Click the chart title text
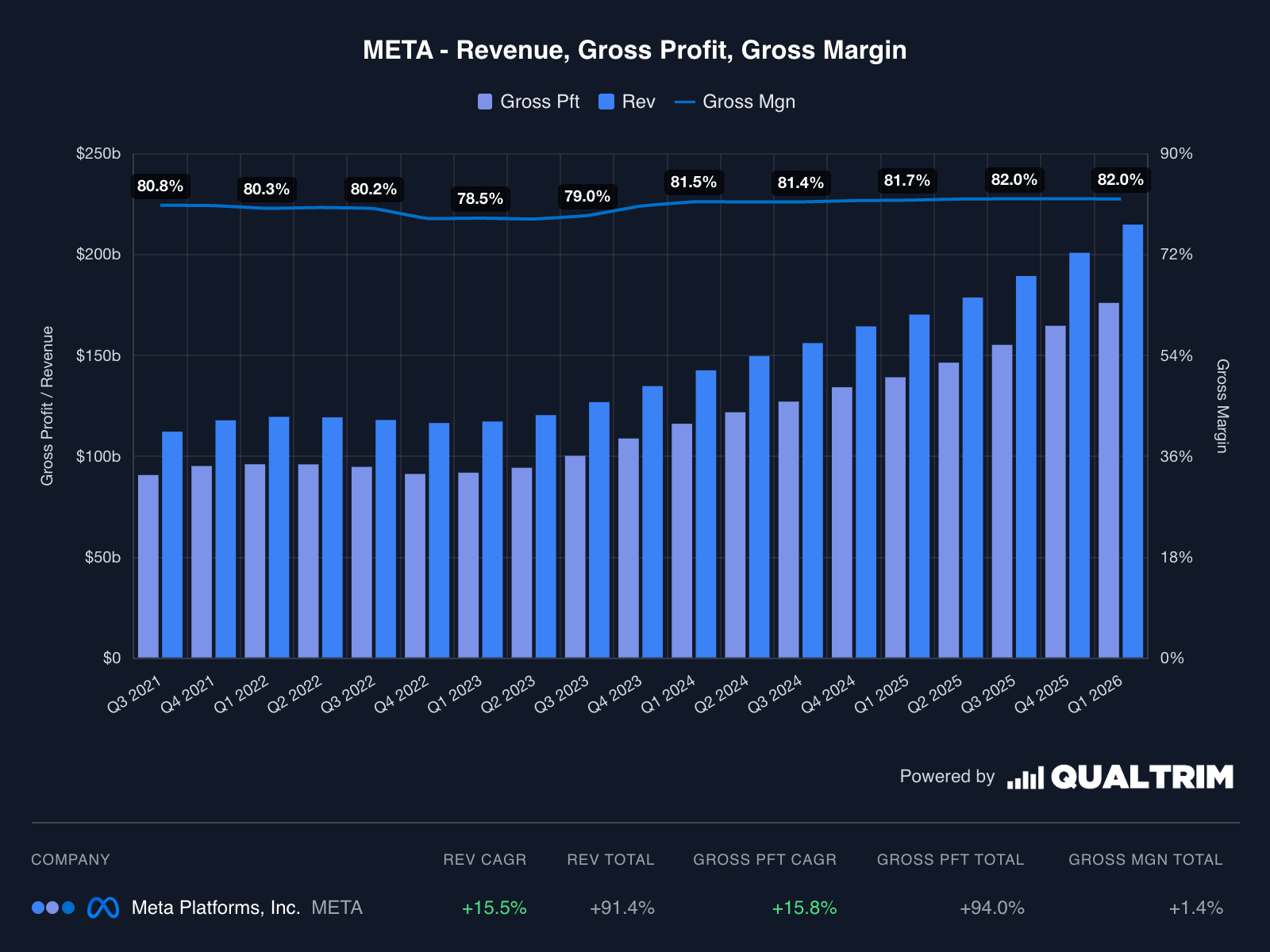 point(635,50)
